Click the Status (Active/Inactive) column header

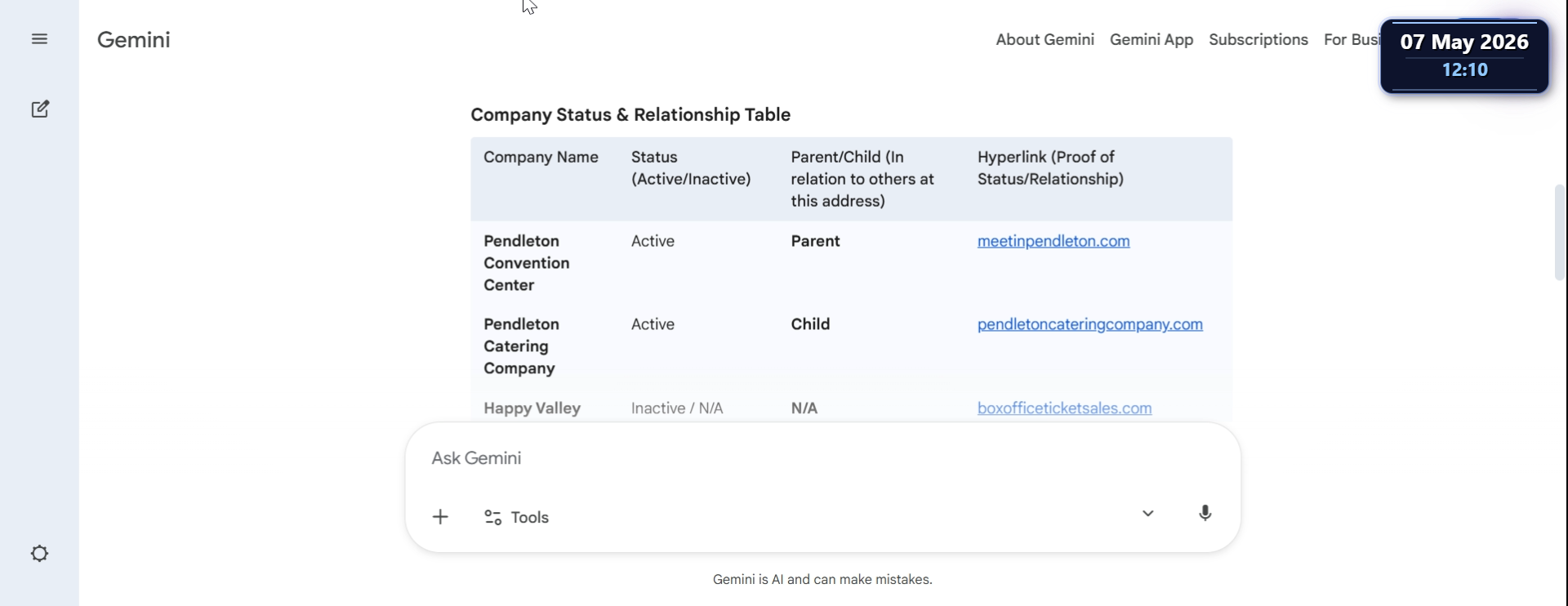click(691, 168)
